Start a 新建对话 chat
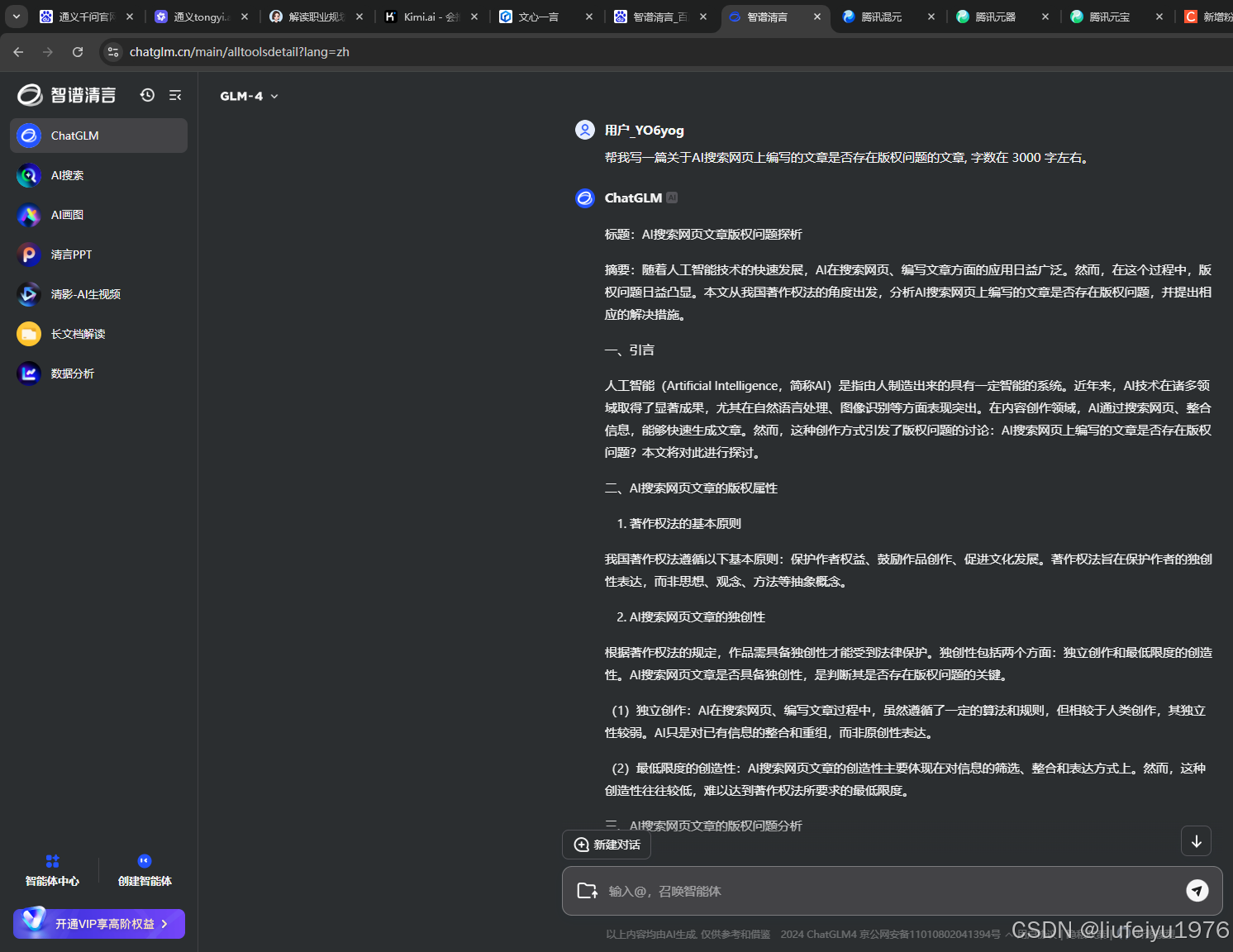Viewport: 1233px width, 952px height. (607, 845)
